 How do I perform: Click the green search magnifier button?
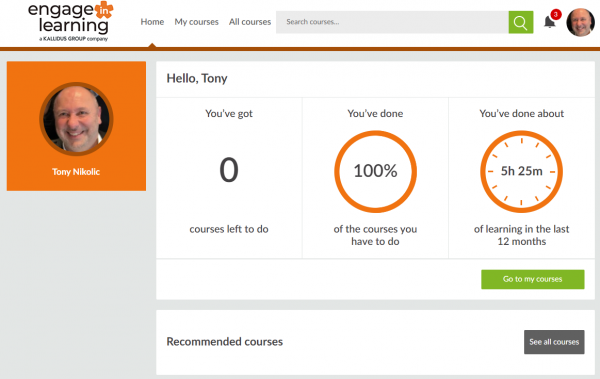[520, 22]
